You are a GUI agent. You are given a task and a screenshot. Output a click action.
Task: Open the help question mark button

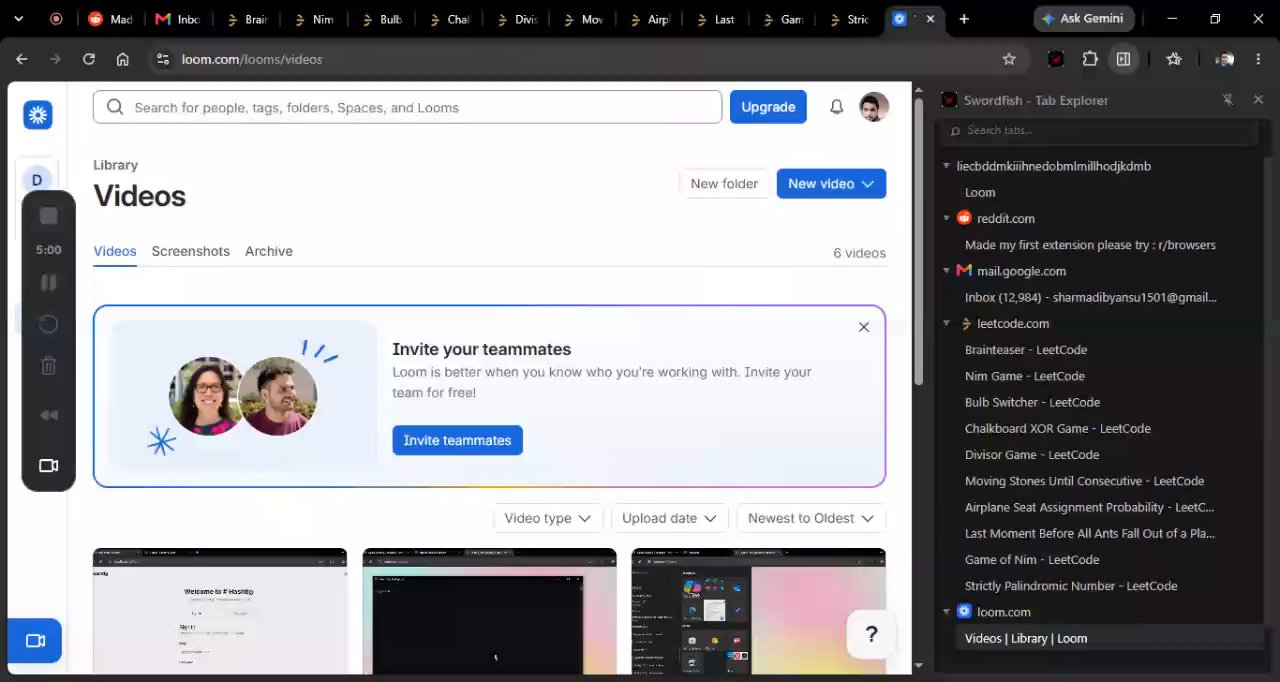point(871,634)
